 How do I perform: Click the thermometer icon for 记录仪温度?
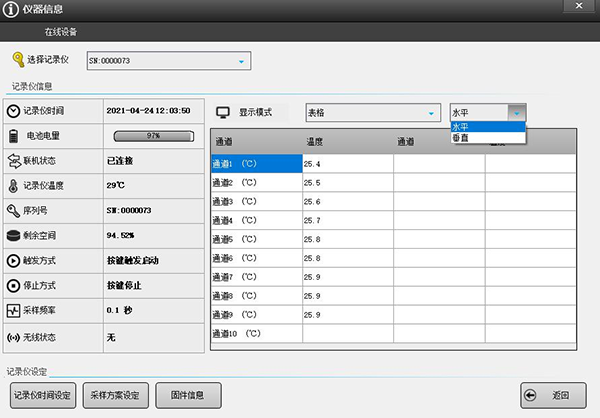(13, 186)
